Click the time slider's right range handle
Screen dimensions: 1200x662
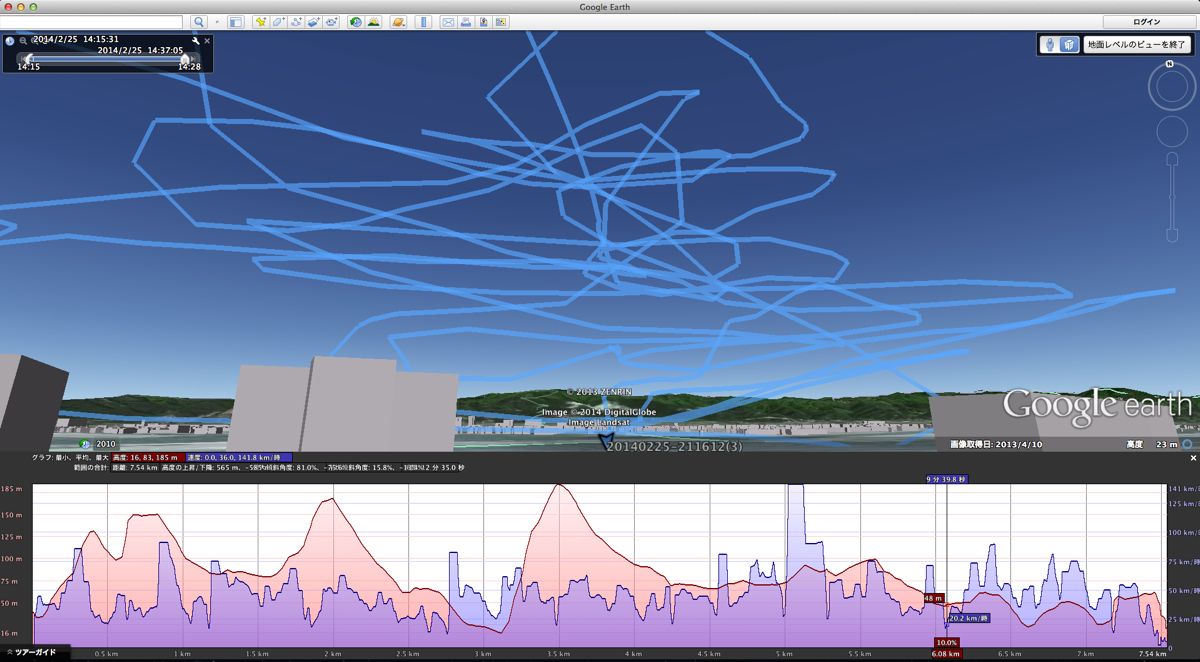click(184, 58)
